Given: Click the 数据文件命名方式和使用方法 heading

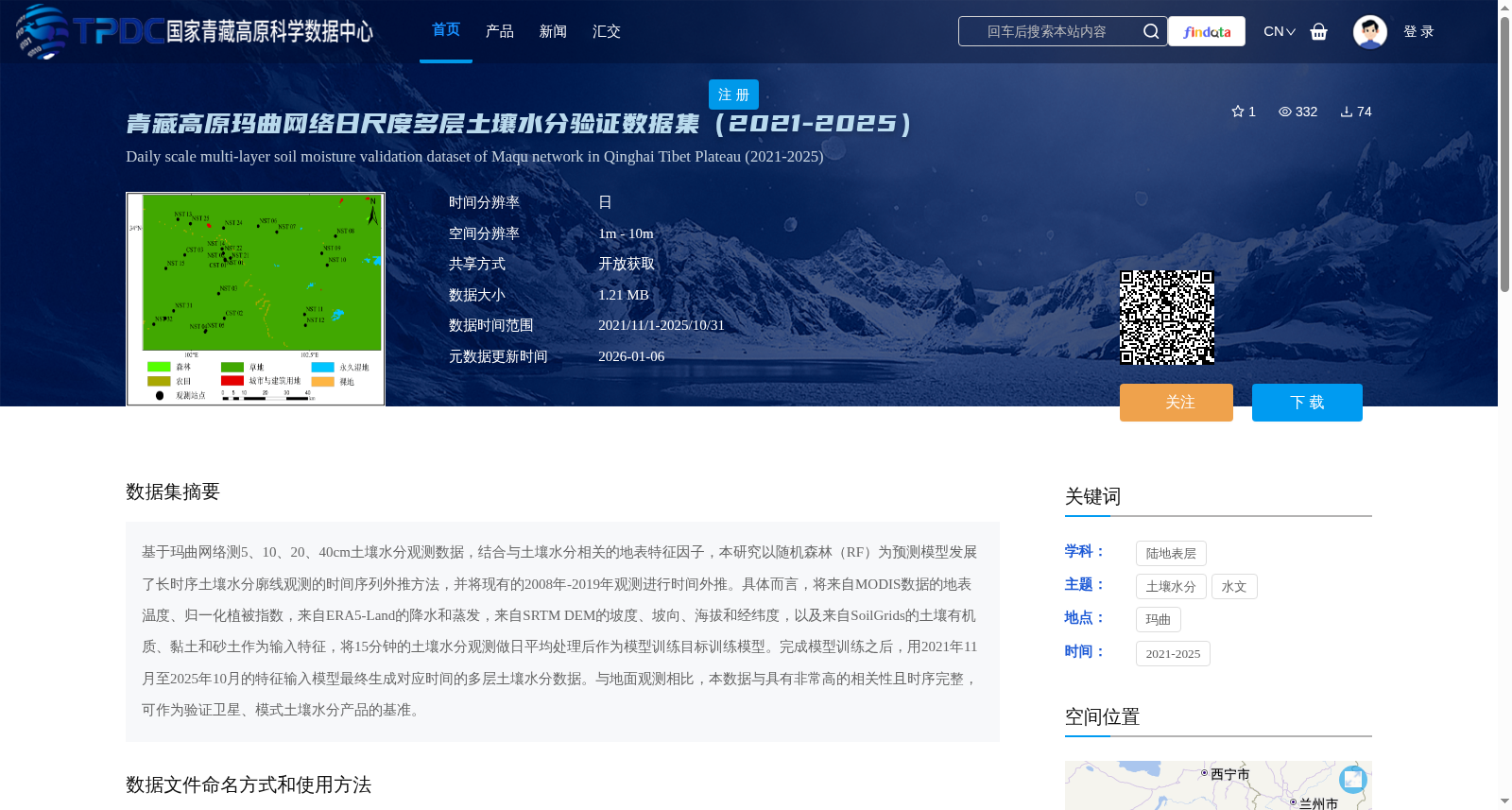Looking at the screenshot, I should (x=249, y=784).
